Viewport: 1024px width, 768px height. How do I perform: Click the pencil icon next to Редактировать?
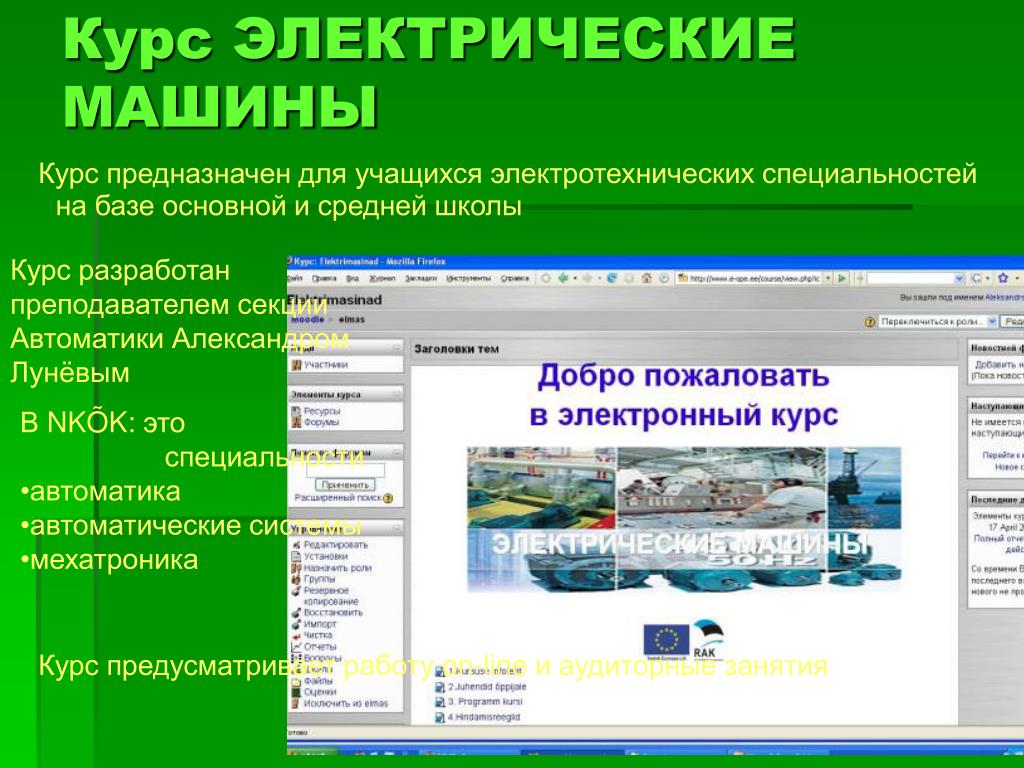point(296,545)
